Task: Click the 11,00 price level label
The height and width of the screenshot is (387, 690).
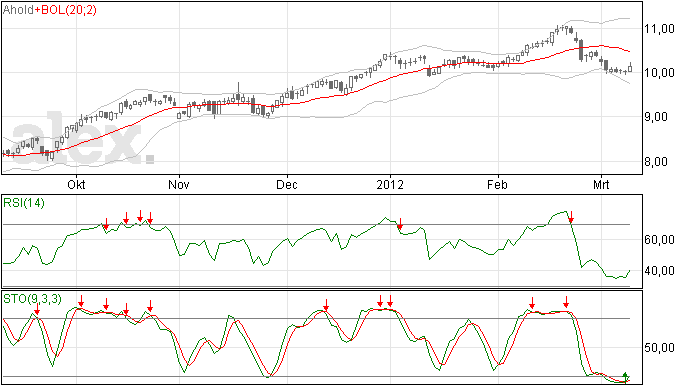Action: pyautogui.click(x=659, y=29)
